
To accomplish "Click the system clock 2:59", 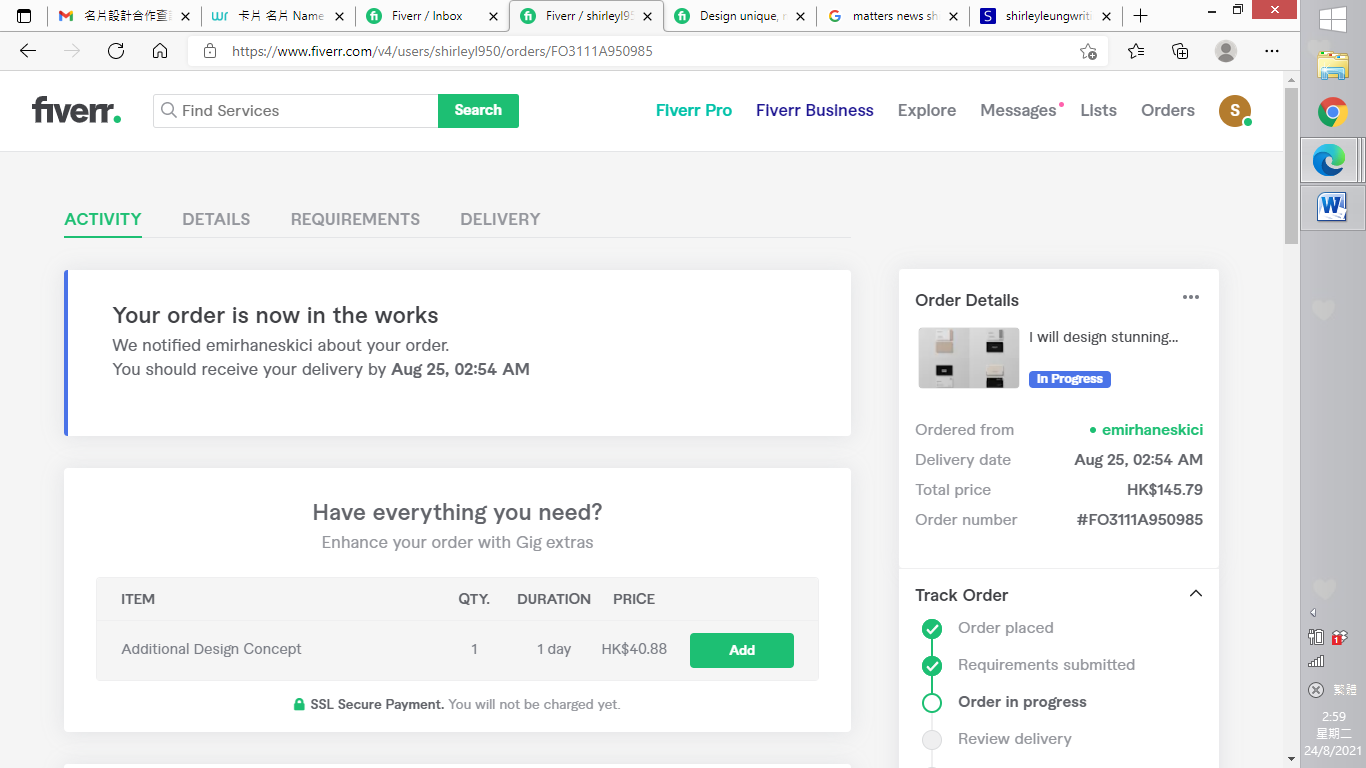I will (x=1333, y=717).
